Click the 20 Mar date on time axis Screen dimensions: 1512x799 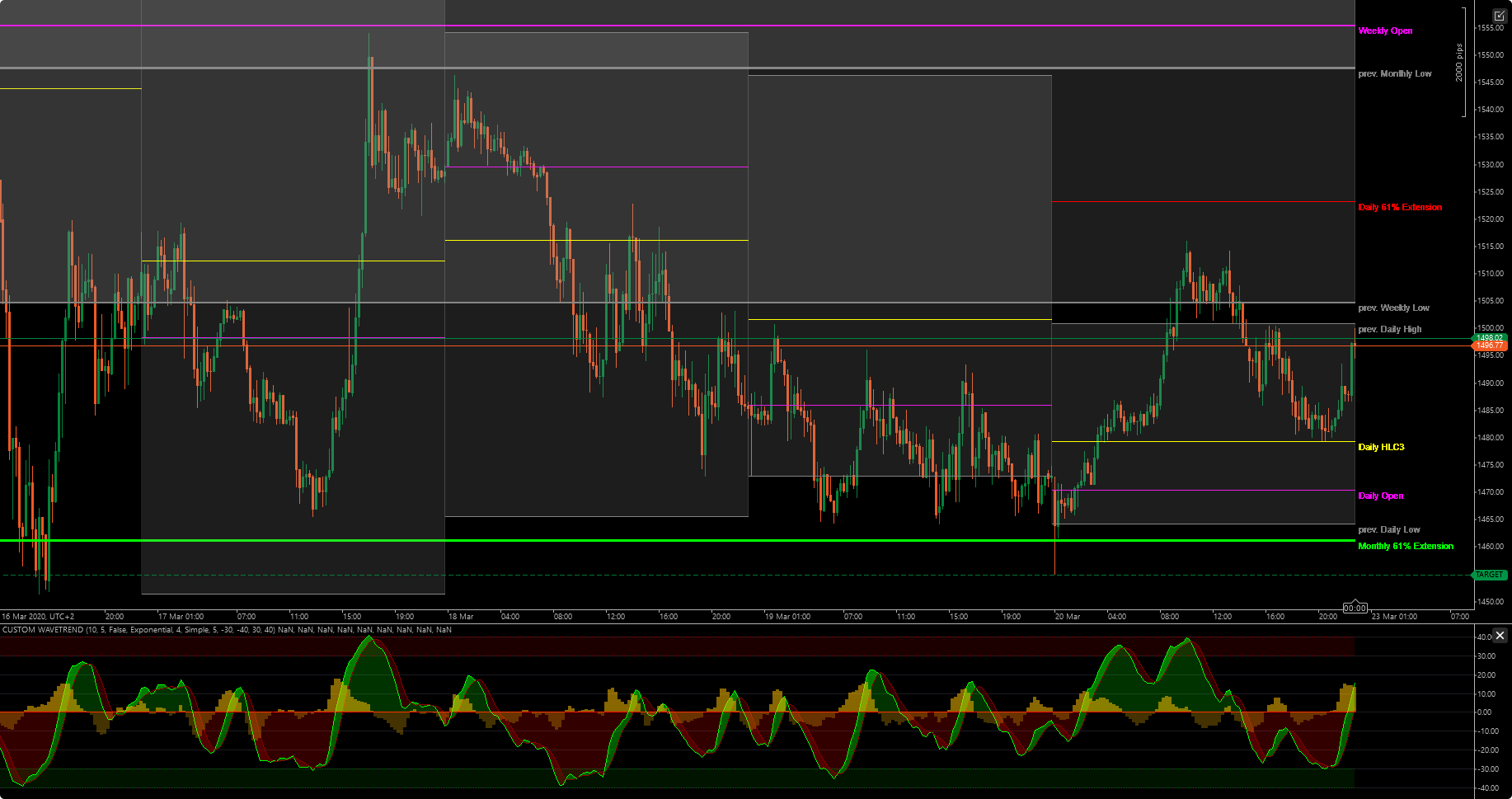(x=1067, y=617)
